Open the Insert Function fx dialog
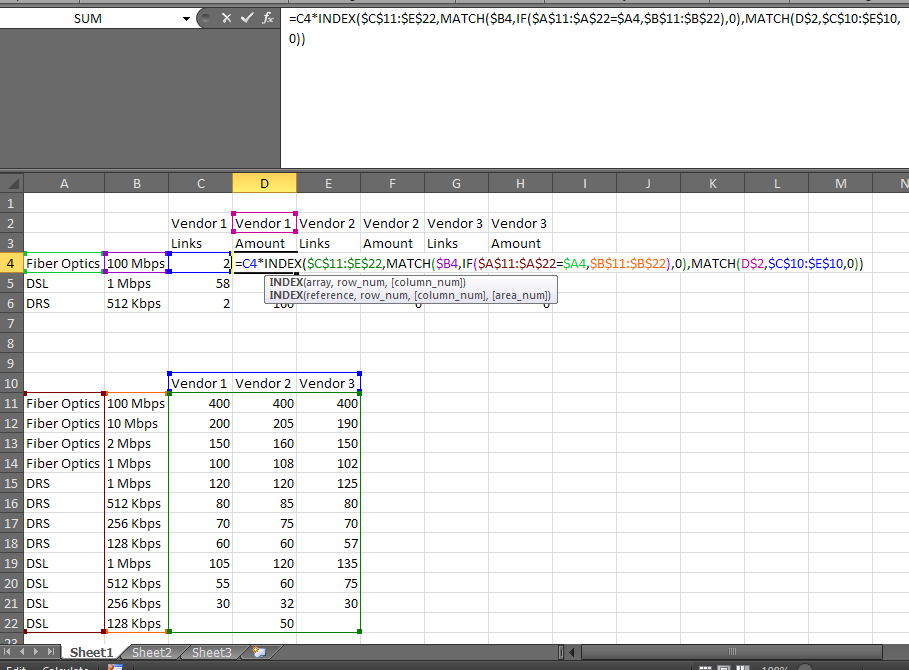 (268, 18)
